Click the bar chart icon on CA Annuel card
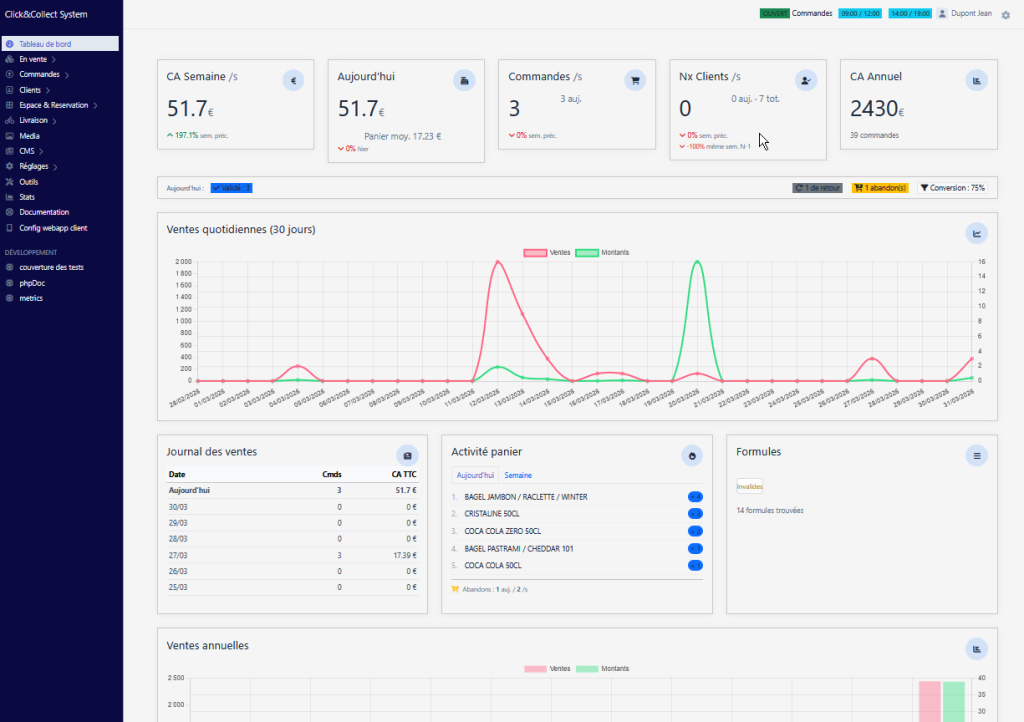Screen dimensions: 1024x722 (976, 81)
